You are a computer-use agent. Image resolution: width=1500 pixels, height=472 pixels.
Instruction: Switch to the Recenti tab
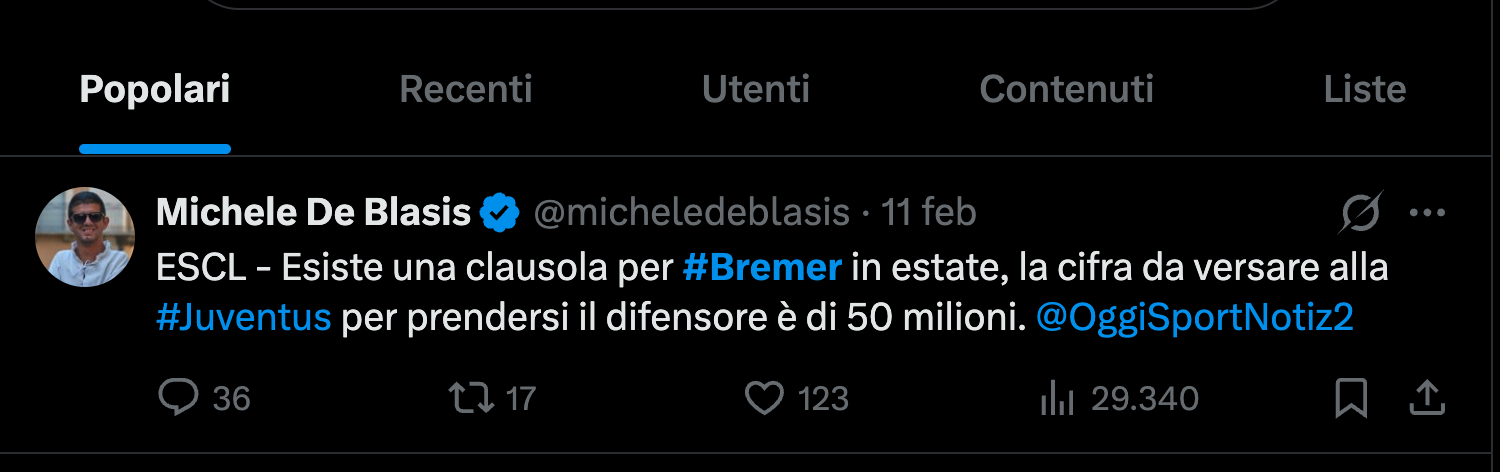pos(466,90)
